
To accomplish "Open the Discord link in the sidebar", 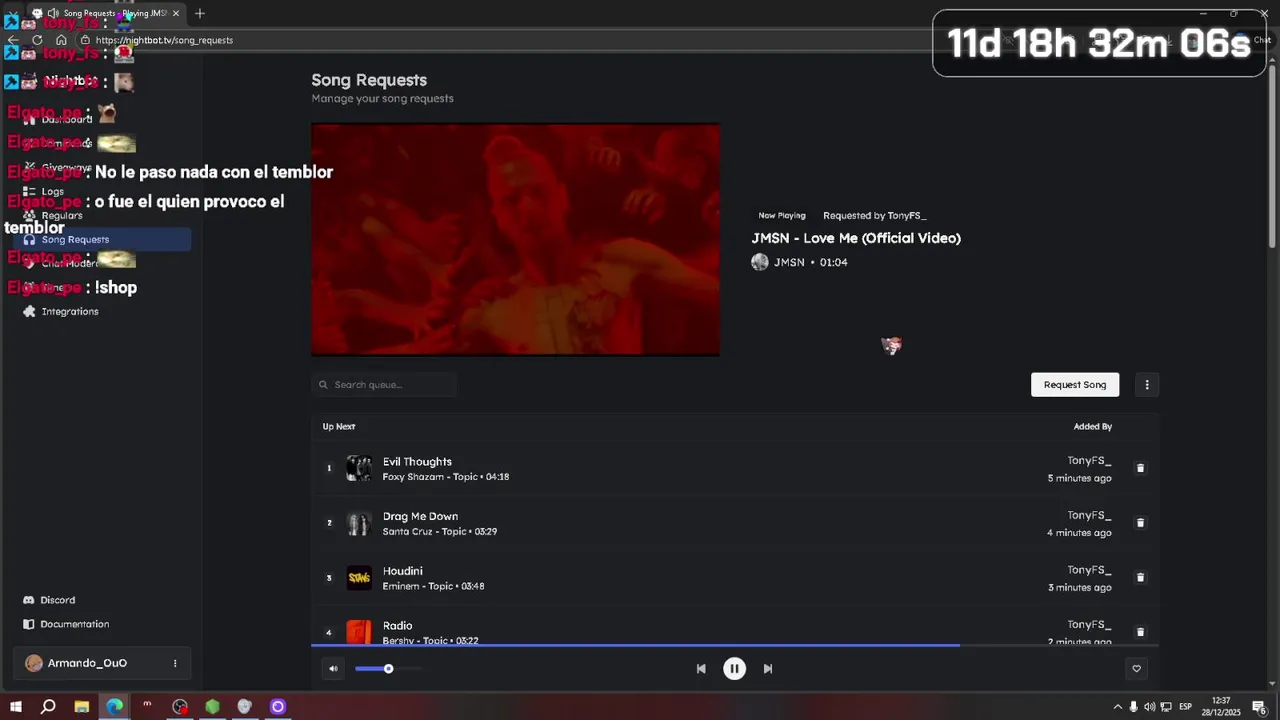I will point(57,600).
